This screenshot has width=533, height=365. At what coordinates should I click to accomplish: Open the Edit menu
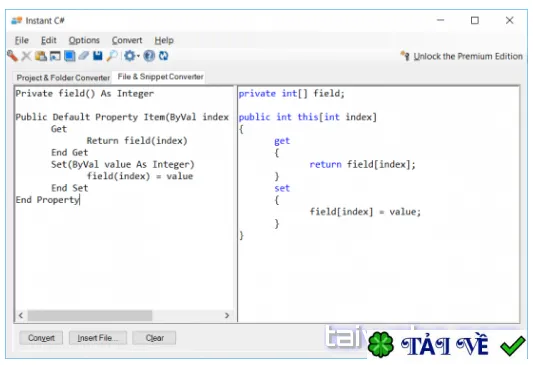(x=49, y=40)
